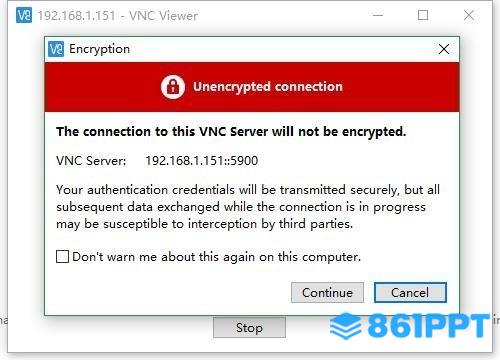500x360 pixels.
Task: Stop the connection attempt with the Stop button
Action: (249, 327)
